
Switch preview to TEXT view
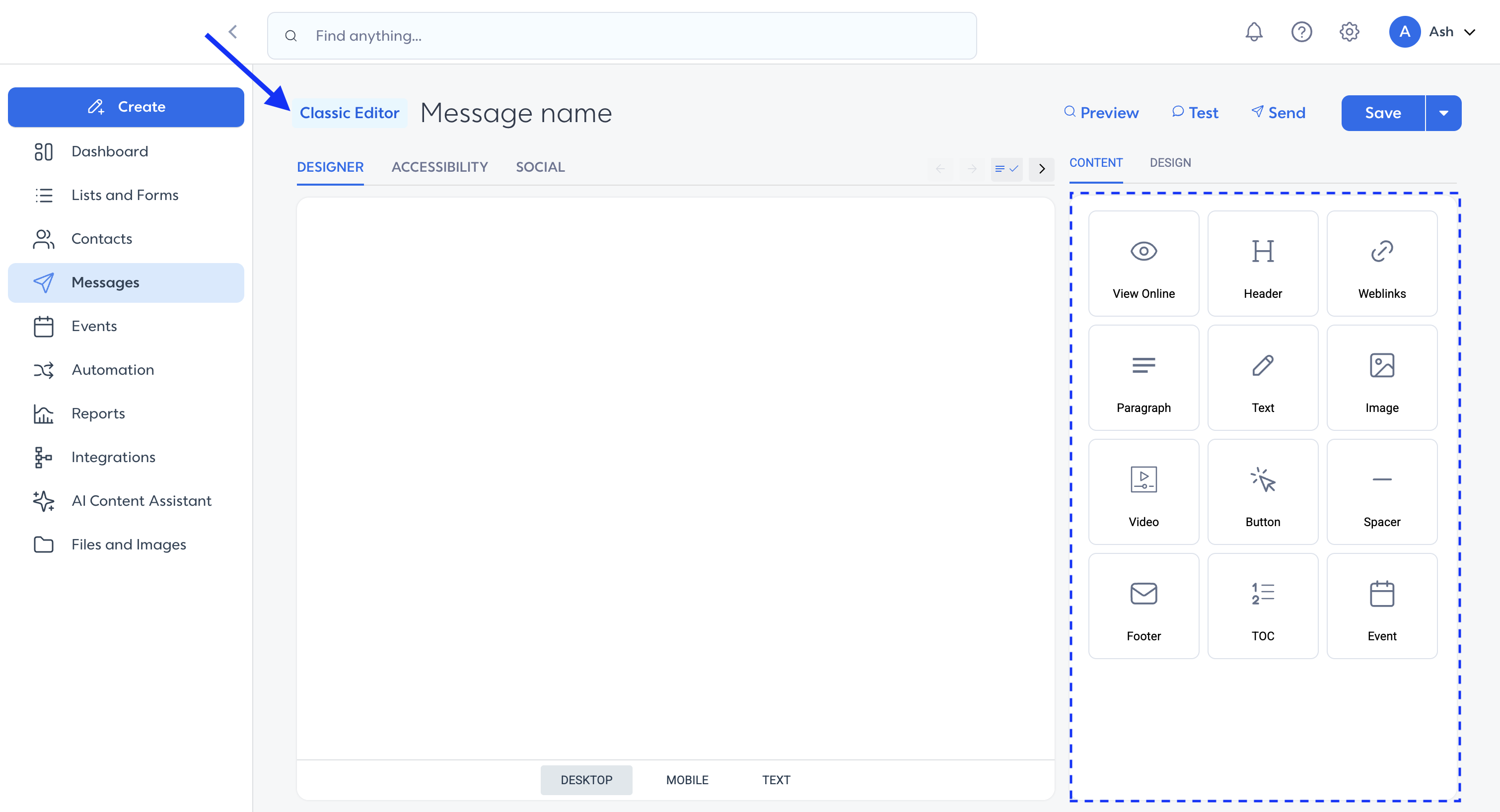[776, 780]
